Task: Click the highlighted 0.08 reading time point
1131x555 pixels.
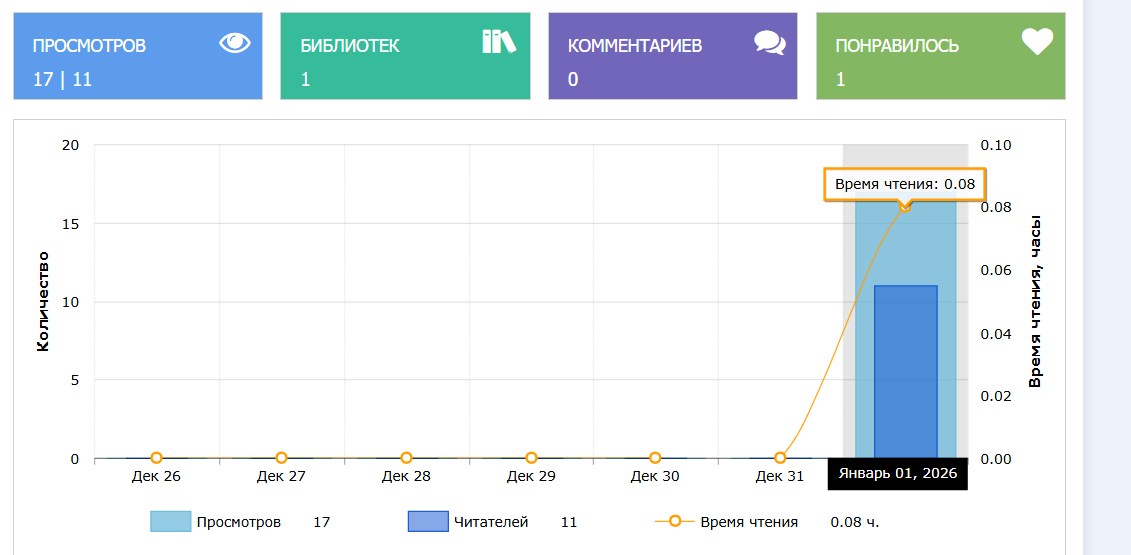Action: coord(905,206)
